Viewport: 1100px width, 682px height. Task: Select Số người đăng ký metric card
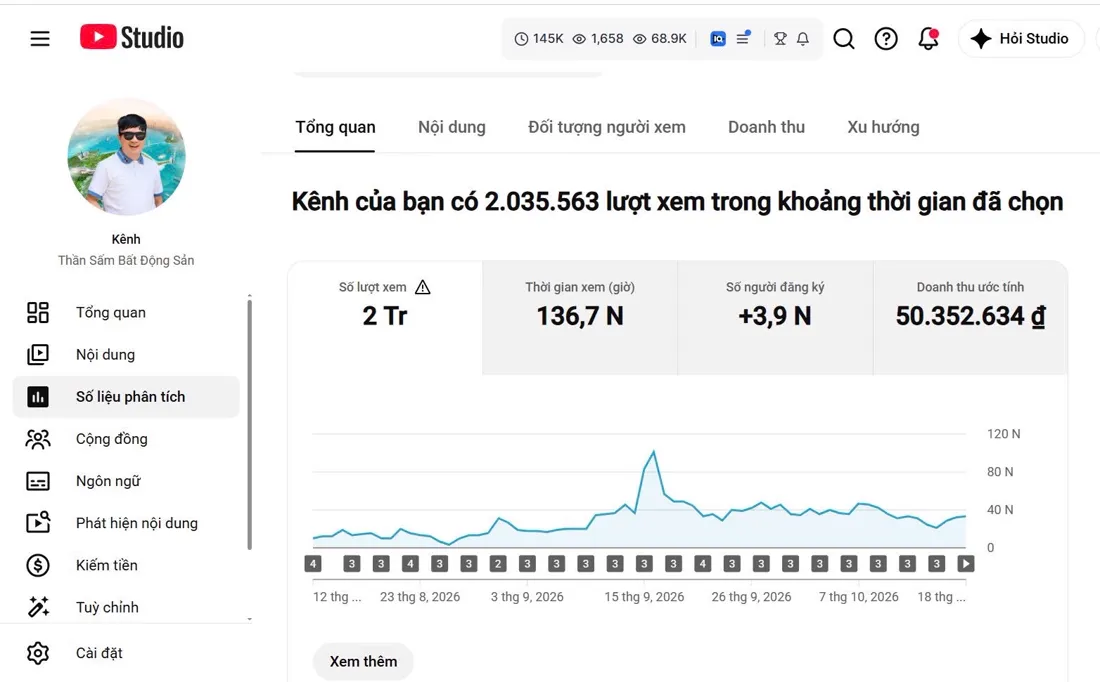tap(775, 318)
